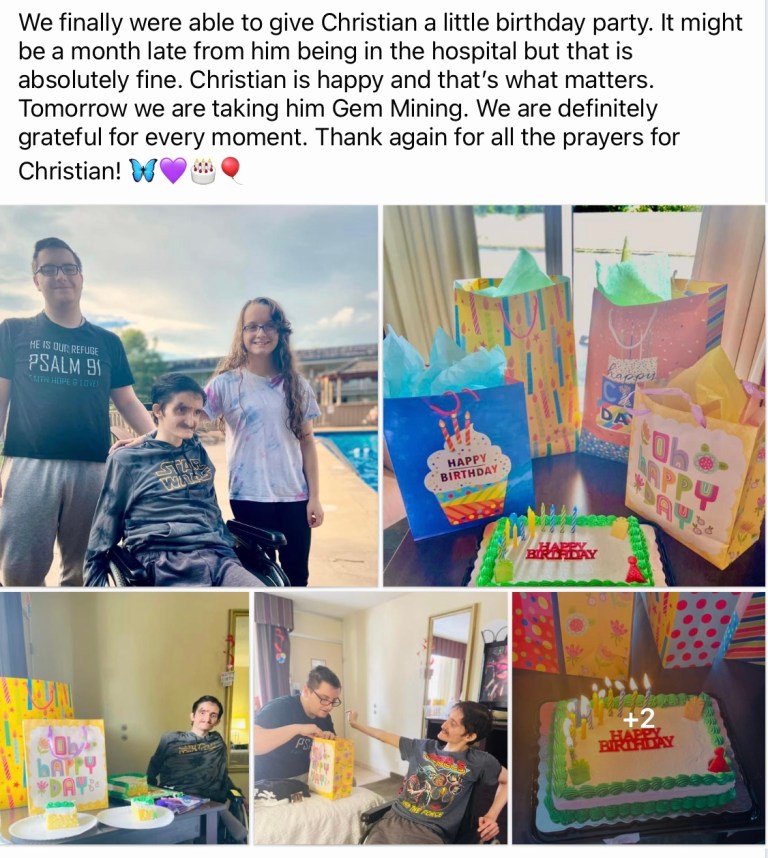Viewport: 768px width, 858px height.
Task: Open the gift bags and cake photo
Action: pyautogui.click(x=574, y=396)
